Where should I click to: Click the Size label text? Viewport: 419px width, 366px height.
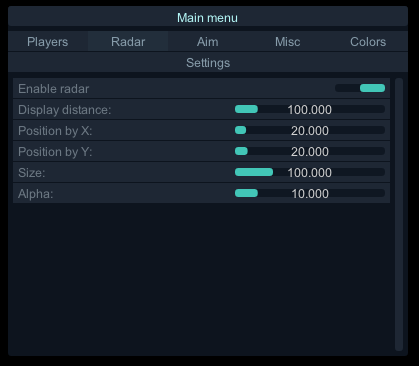tap(32, 173)
